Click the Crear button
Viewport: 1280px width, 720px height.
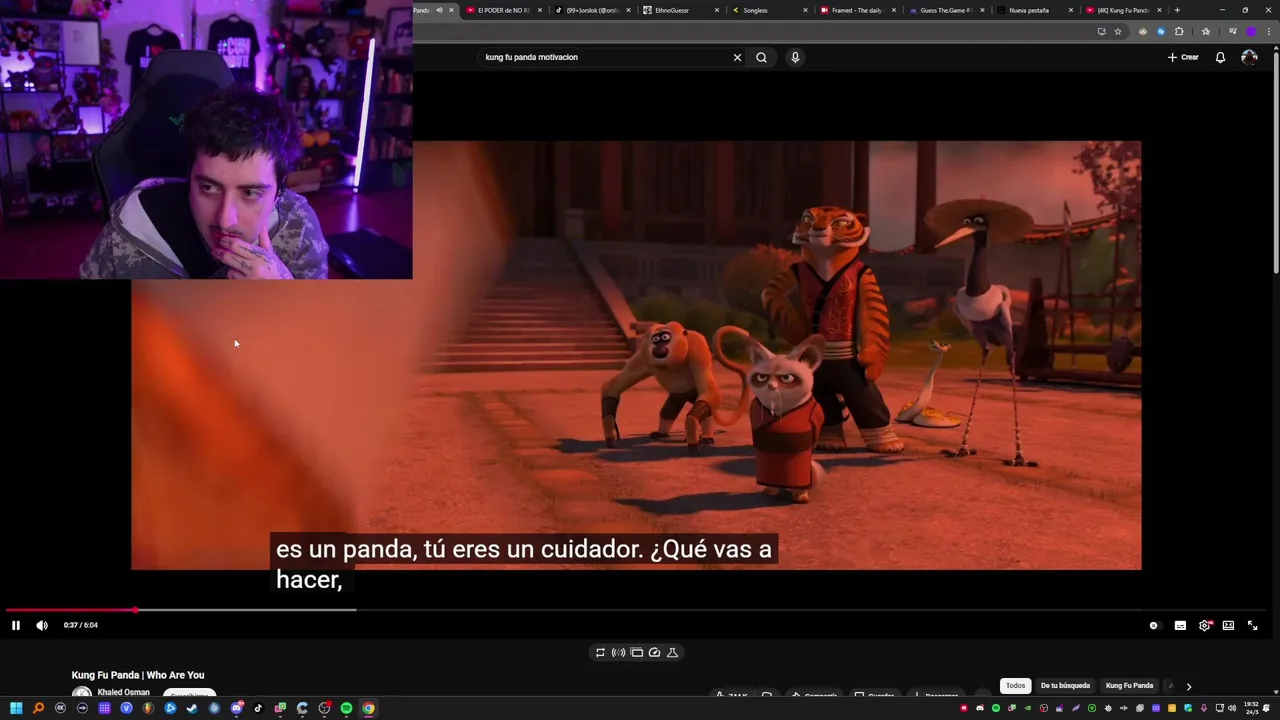1183,57
